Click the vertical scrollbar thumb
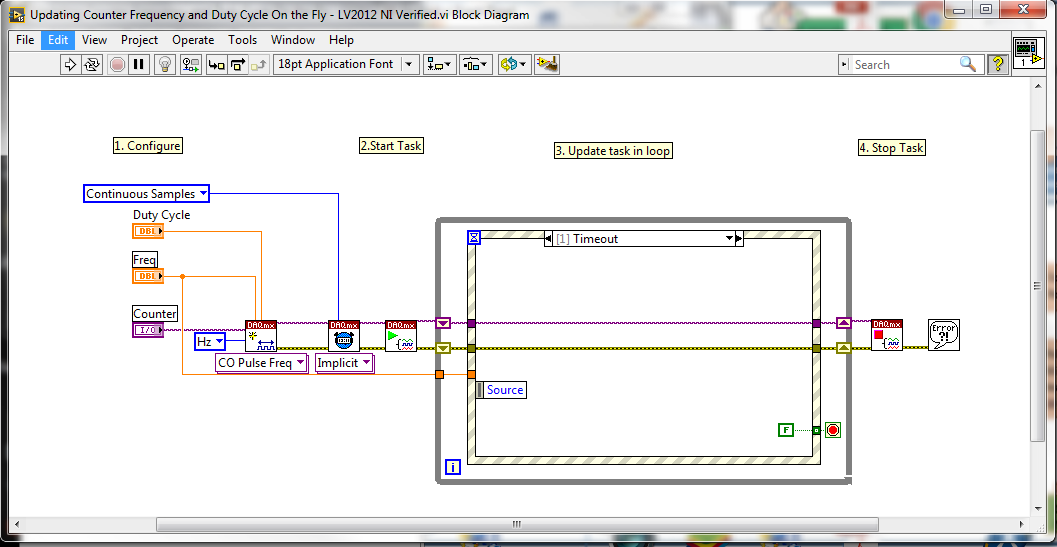1057x547 pixels. (x=1039, y=286)
